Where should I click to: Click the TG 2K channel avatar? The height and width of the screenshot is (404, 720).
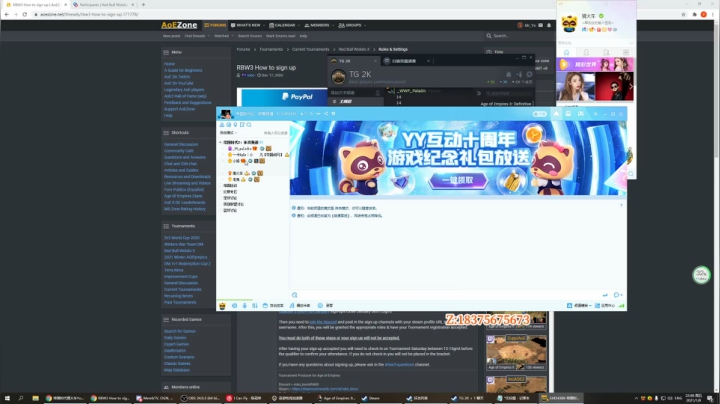338,77
